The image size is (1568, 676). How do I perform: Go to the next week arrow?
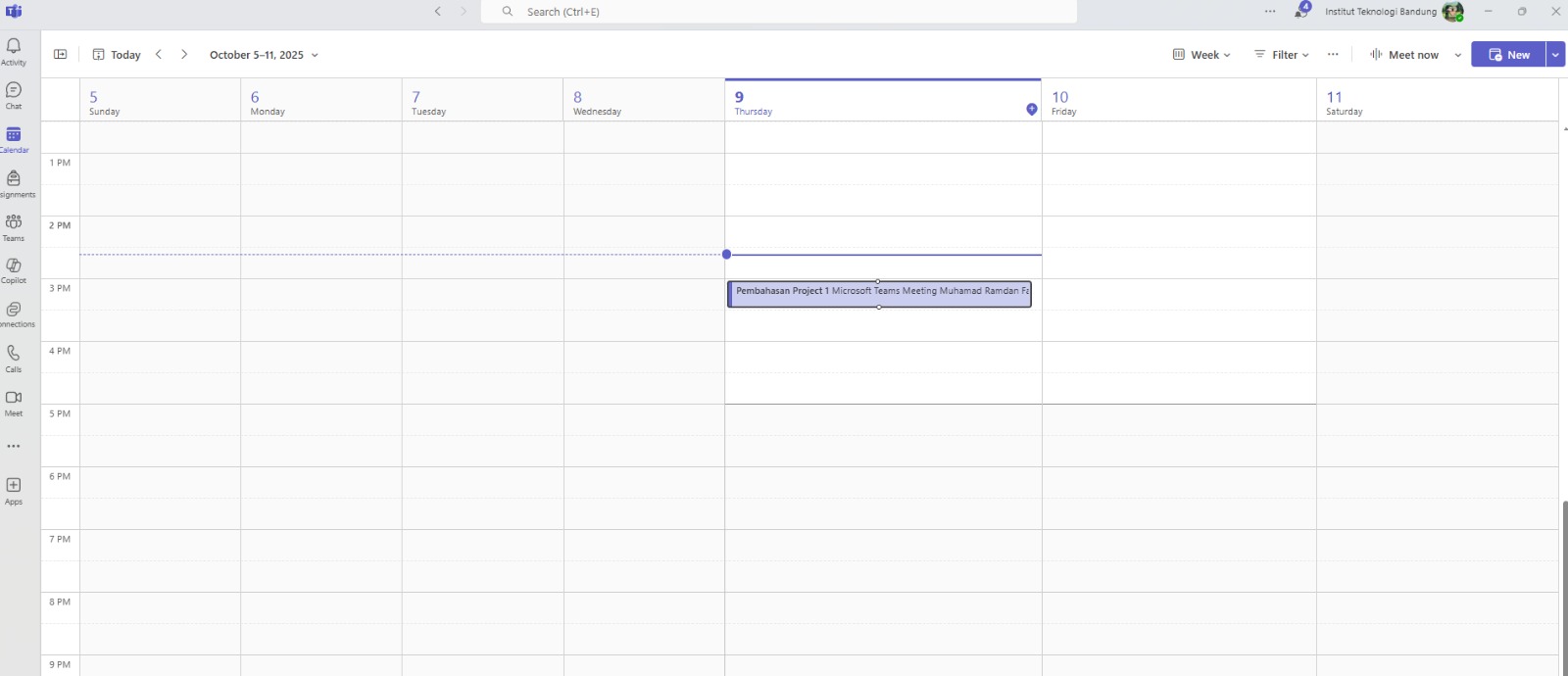[184, 55]
